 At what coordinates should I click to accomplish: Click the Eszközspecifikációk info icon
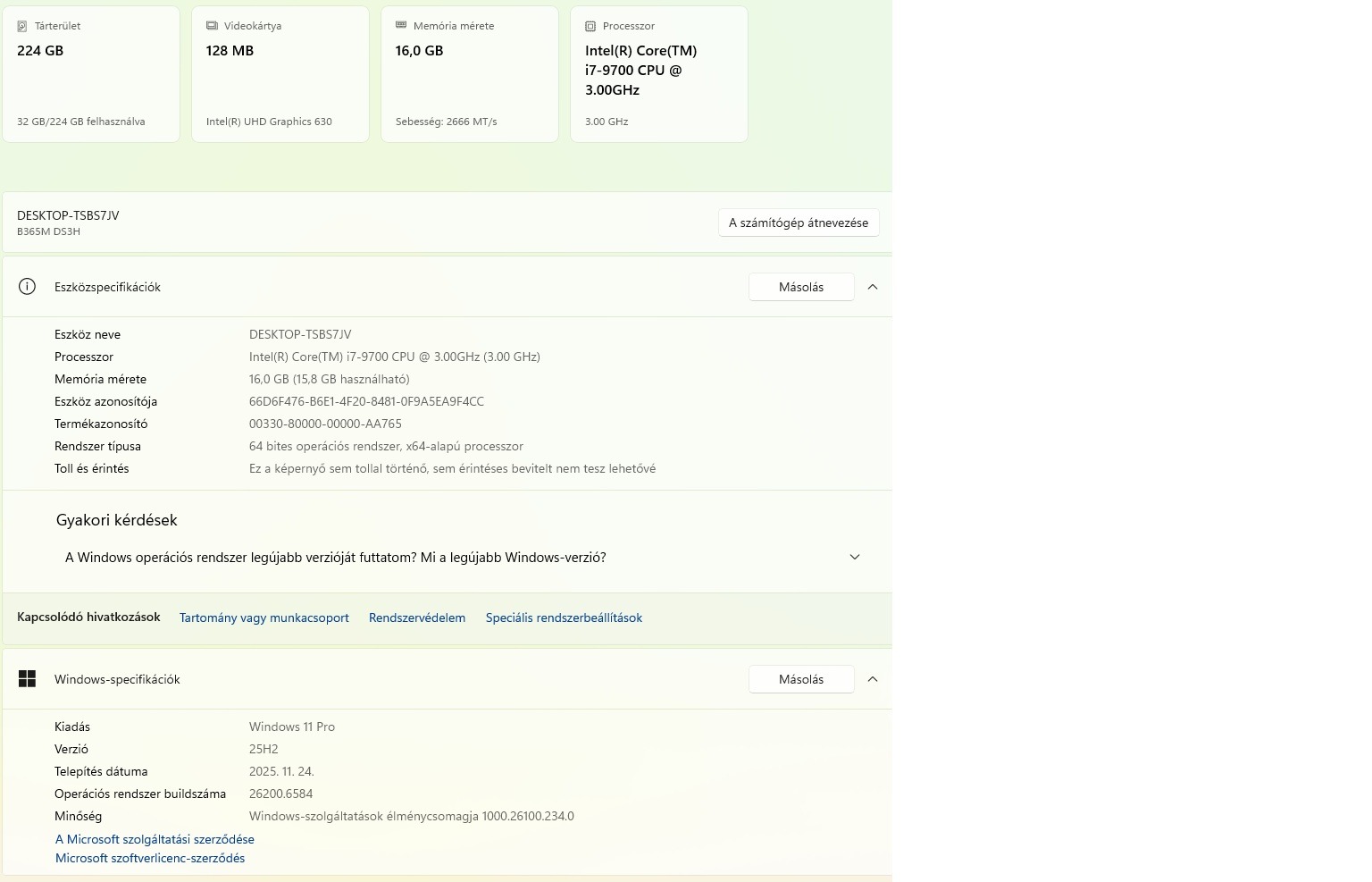[28, 287]
